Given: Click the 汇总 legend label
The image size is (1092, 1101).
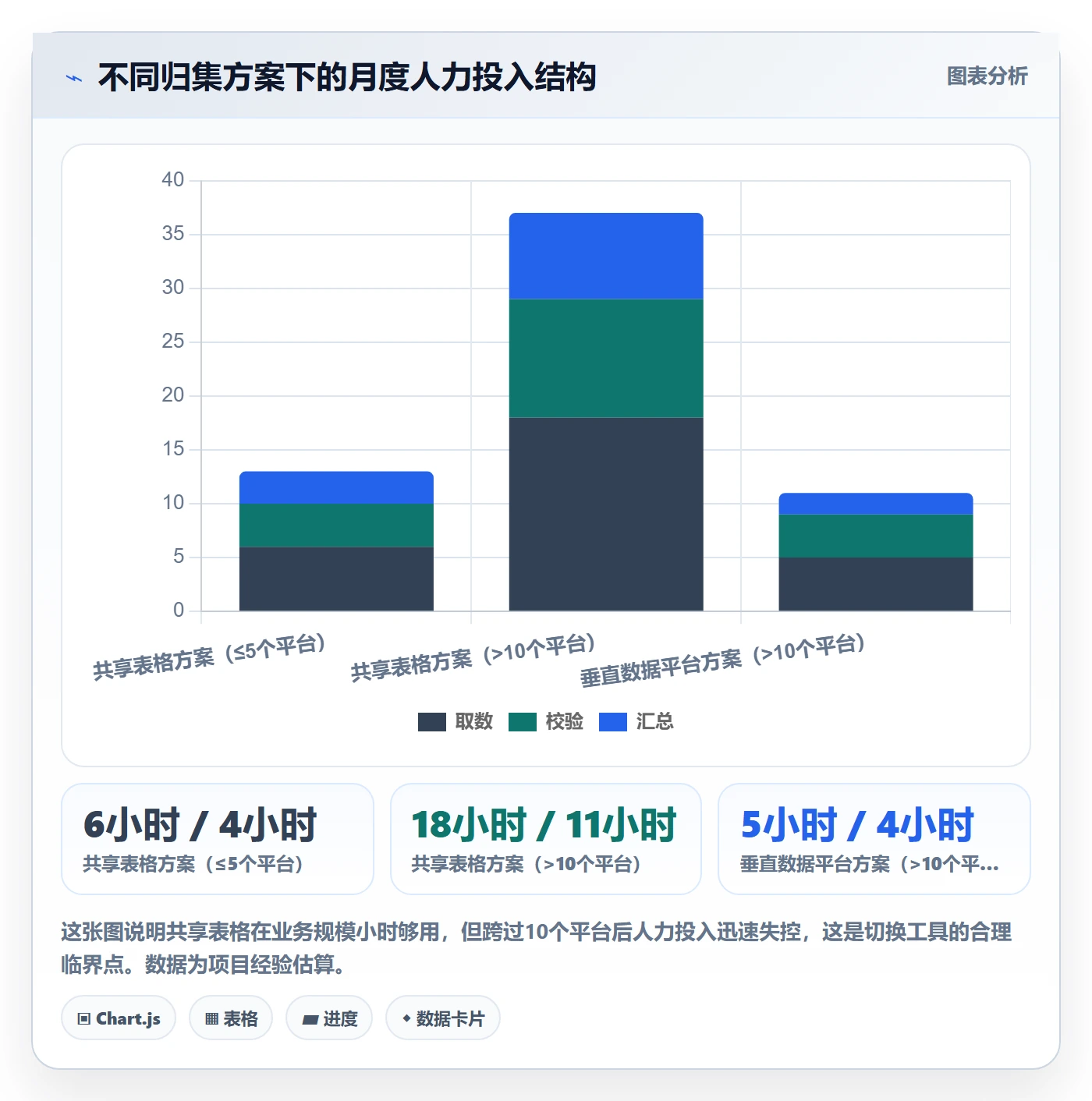Looking at the screenshot, I should click(655, 721).
